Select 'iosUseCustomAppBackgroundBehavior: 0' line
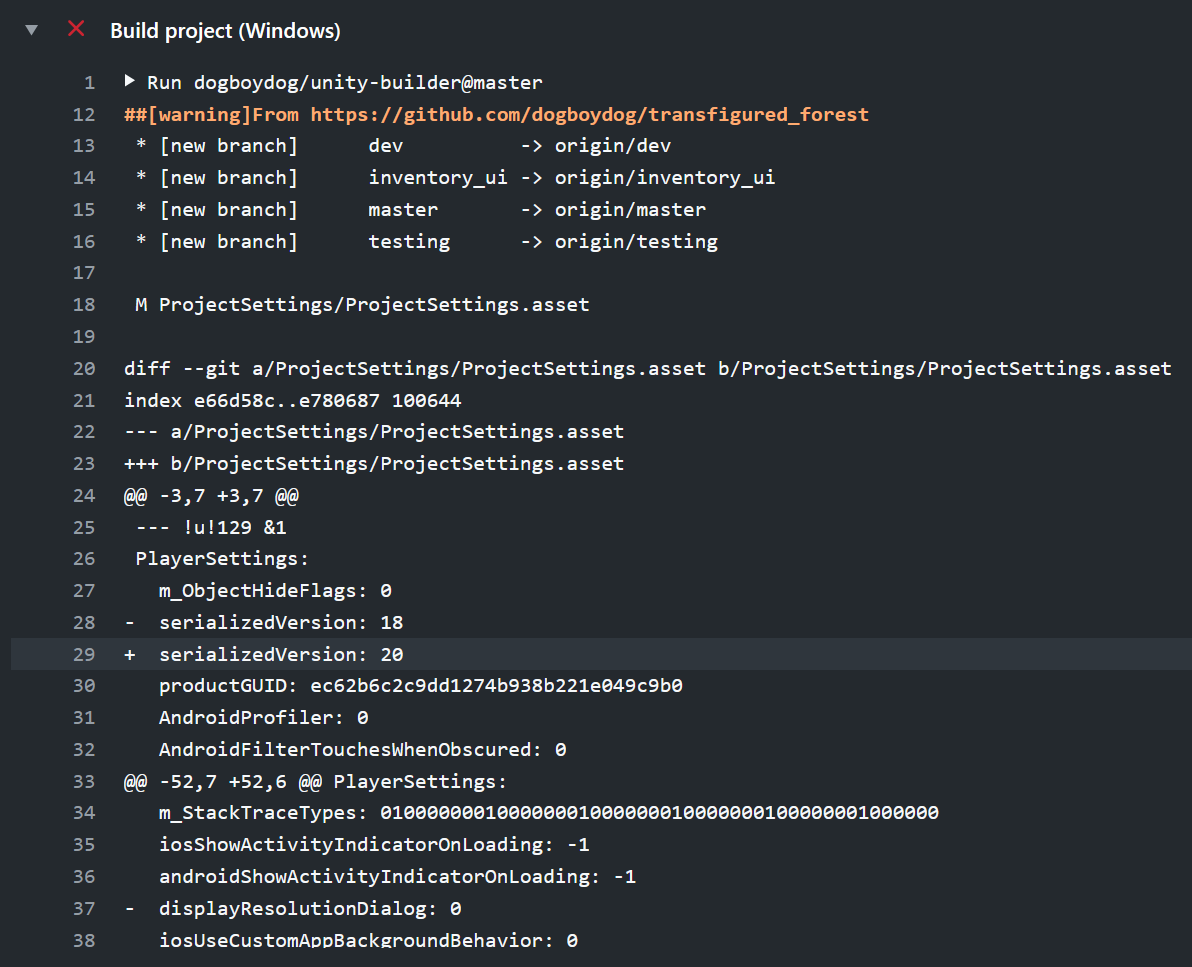 368,940
